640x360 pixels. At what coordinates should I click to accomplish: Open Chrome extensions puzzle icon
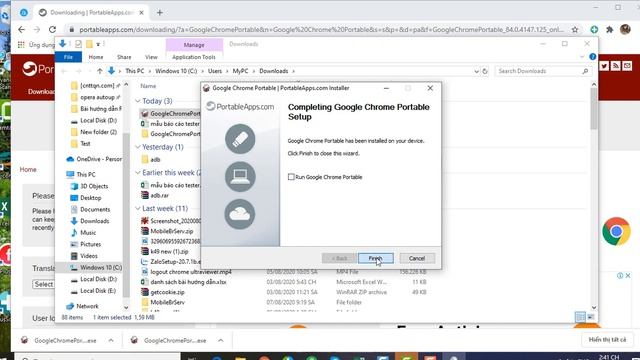pyautogui.click(x=610, y=29)
